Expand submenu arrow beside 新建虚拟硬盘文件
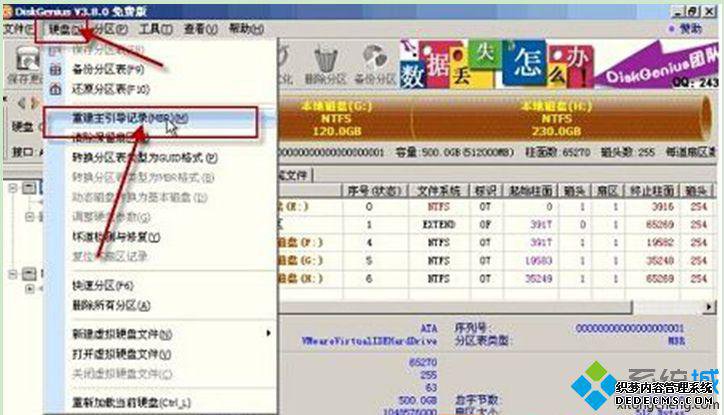Image resolution: width=724 pixels, height=415 pixels. [x=268, y=333]
